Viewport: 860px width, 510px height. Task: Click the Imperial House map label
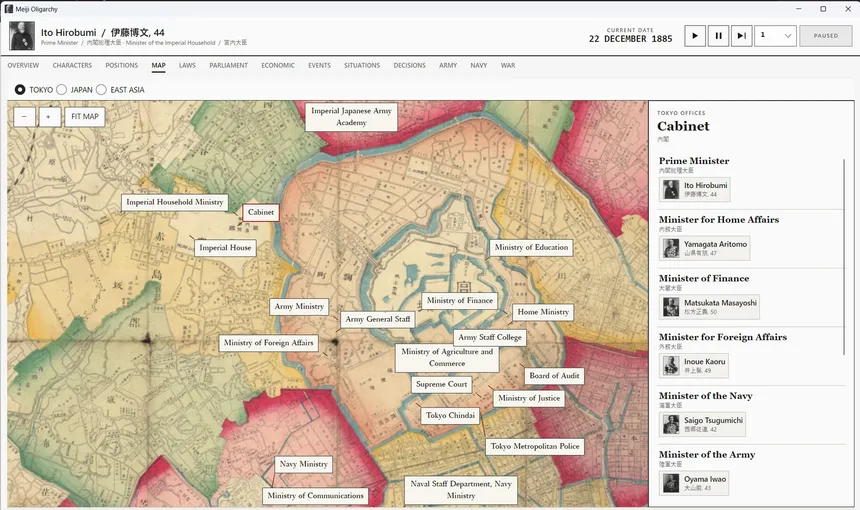click(225, 248)
